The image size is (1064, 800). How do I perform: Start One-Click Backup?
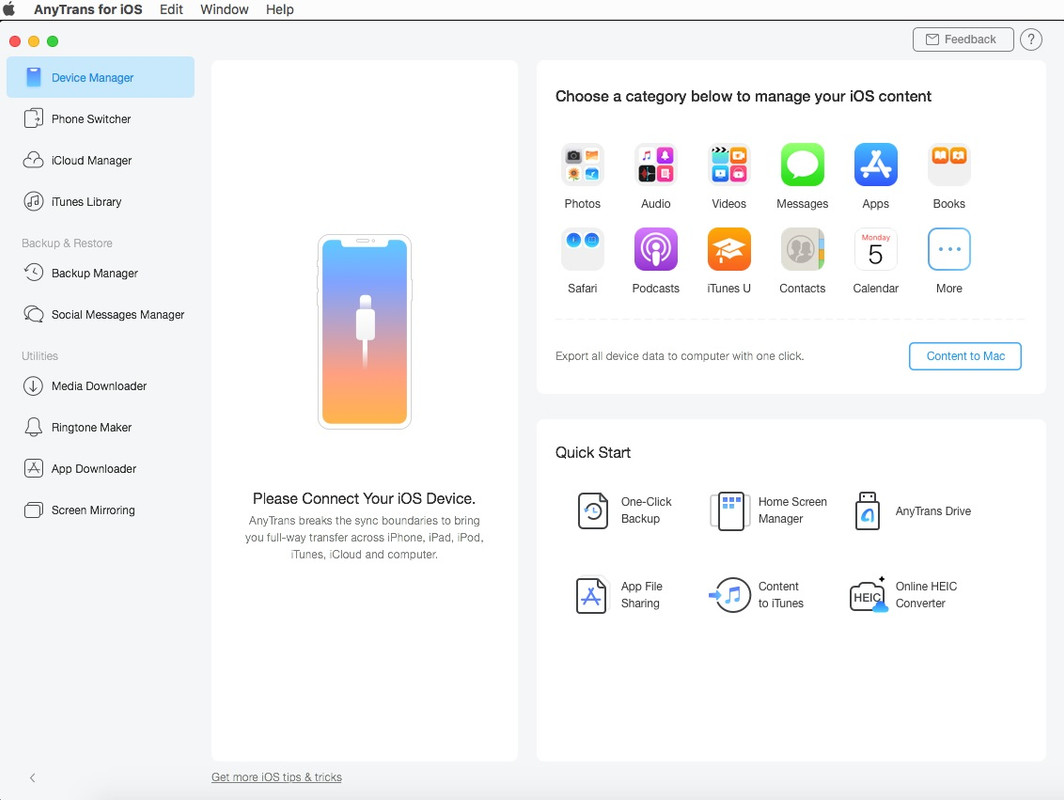coord(624,510)
